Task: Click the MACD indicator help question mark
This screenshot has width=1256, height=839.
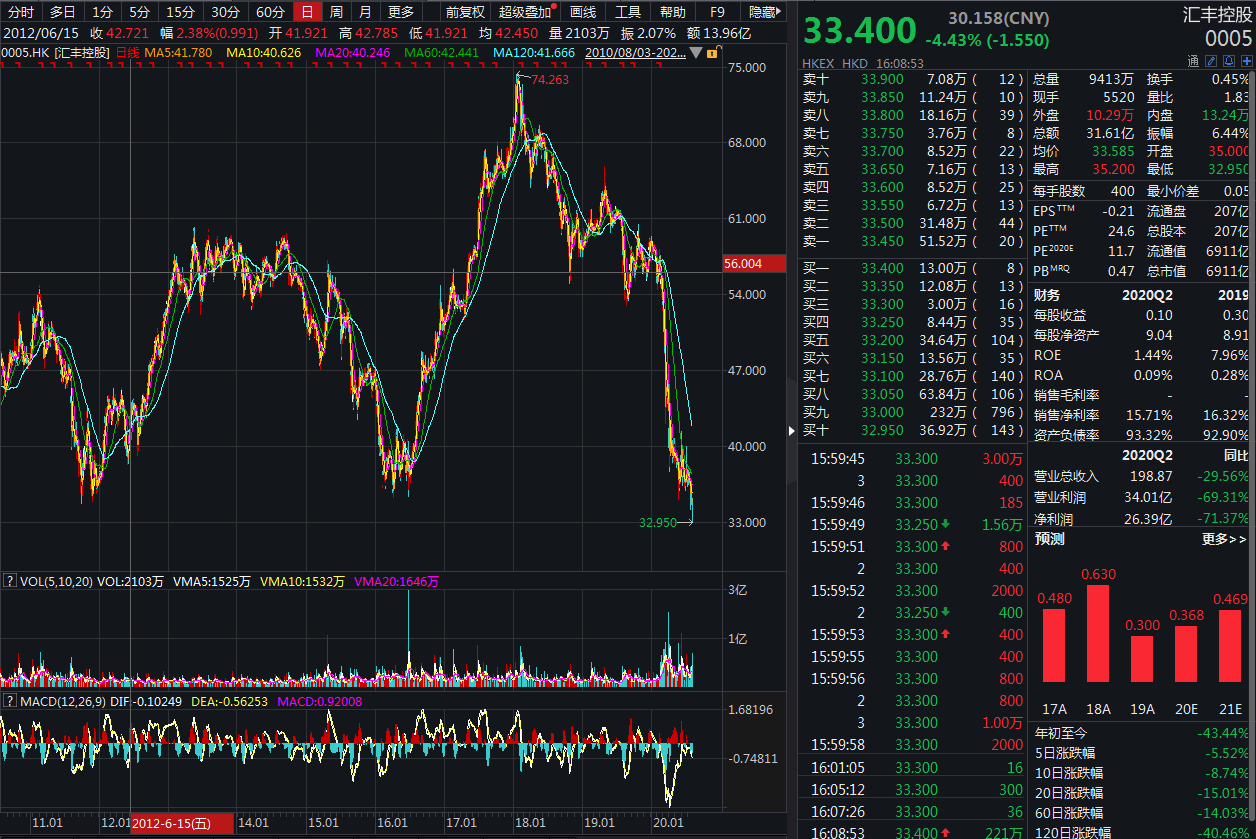Action: coord(9,701)
